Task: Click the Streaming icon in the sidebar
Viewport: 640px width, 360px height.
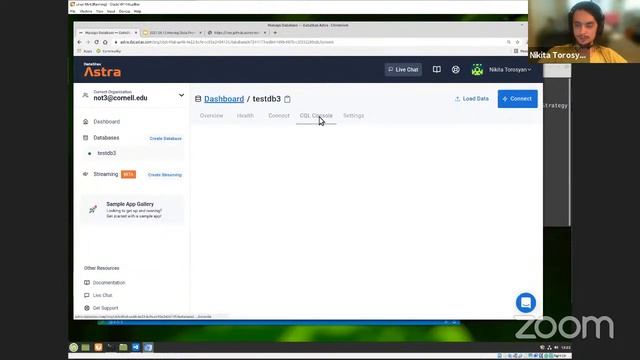Action: [x=86, y=174]
